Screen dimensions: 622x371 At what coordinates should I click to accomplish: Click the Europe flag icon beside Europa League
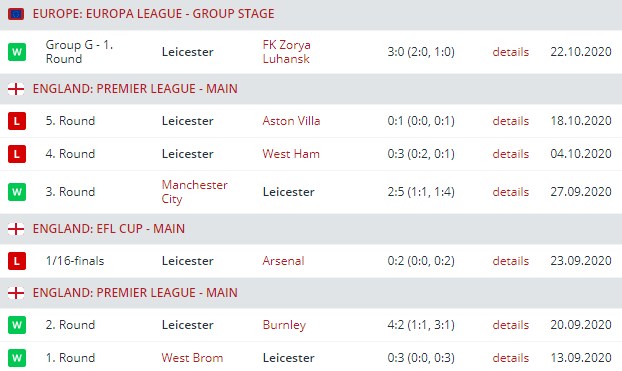click(16, 14)
